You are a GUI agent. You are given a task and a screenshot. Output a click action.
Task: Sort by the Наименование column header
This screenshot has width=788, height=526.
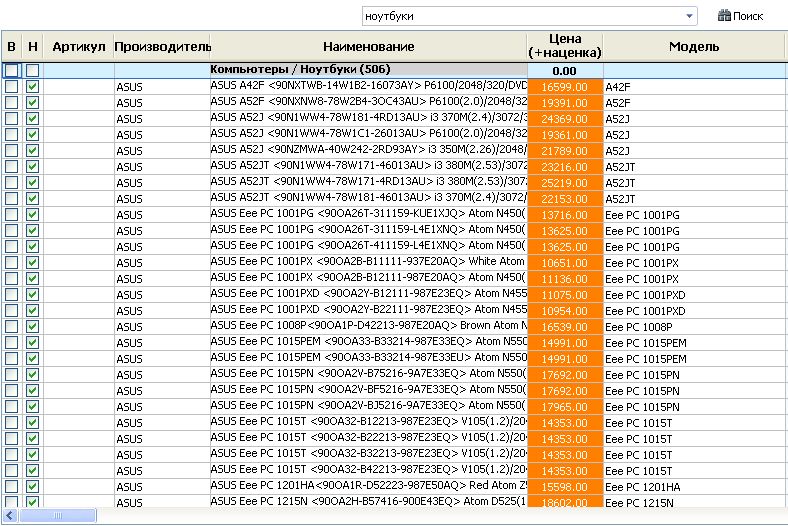tap(368, 47)
